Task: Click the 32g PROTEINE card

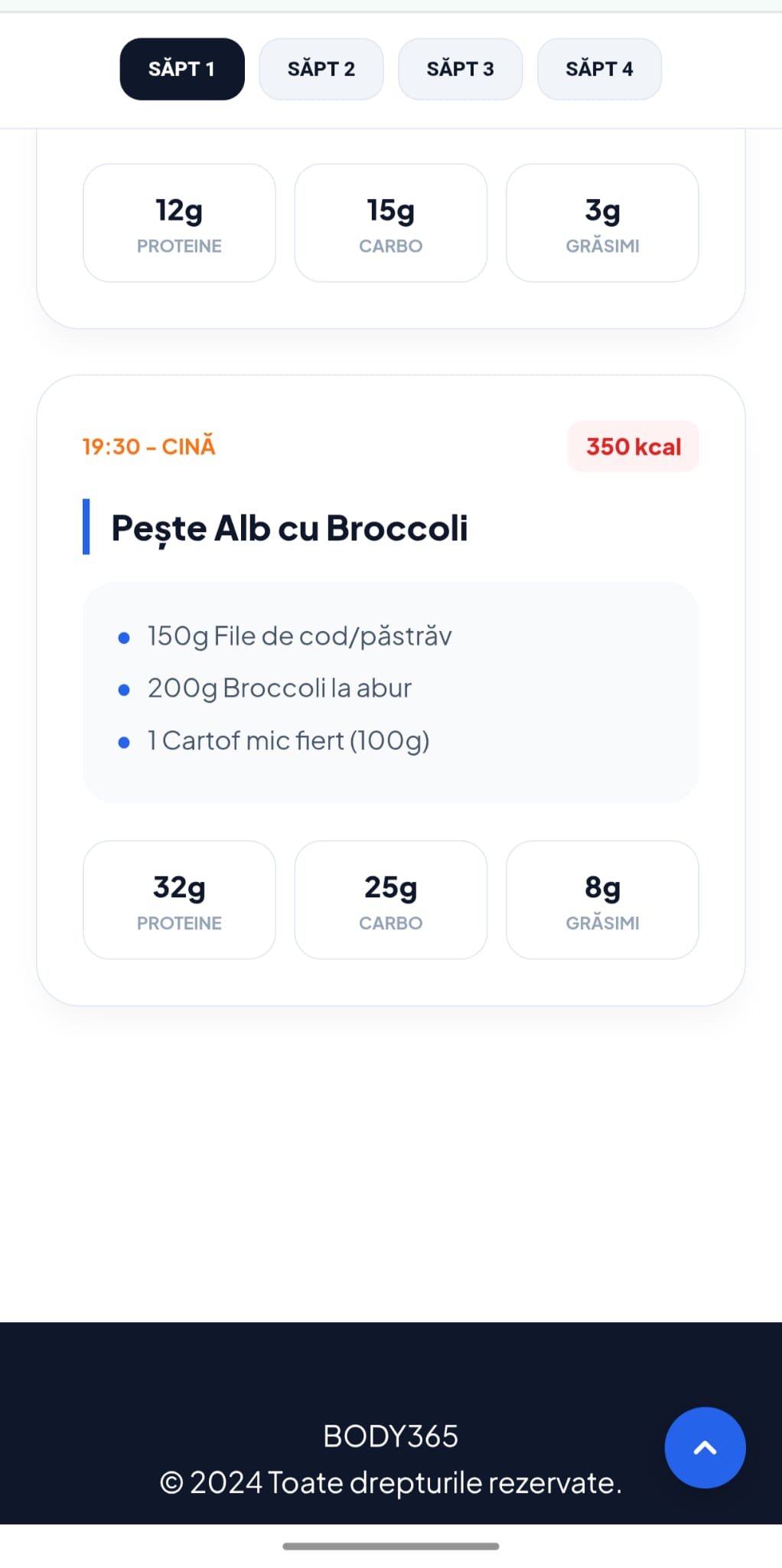Action: 179,900
